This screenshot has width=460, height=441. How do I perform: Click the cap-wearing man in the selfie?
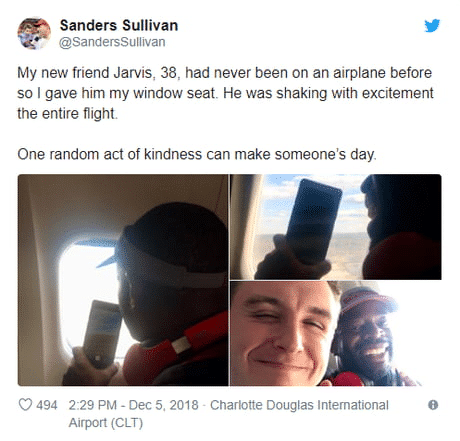pyautogui.click(x=368, y=333)
